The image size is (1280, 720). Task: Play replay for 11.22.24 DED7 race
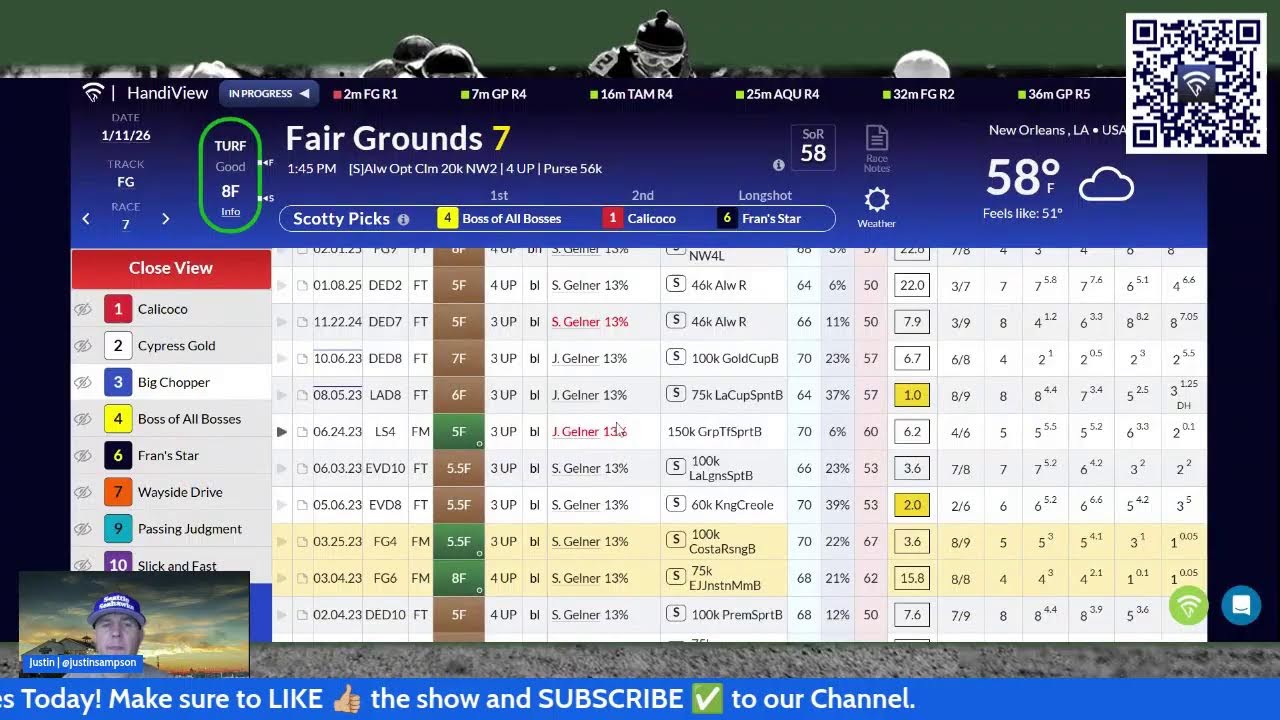tap(282, 322)
